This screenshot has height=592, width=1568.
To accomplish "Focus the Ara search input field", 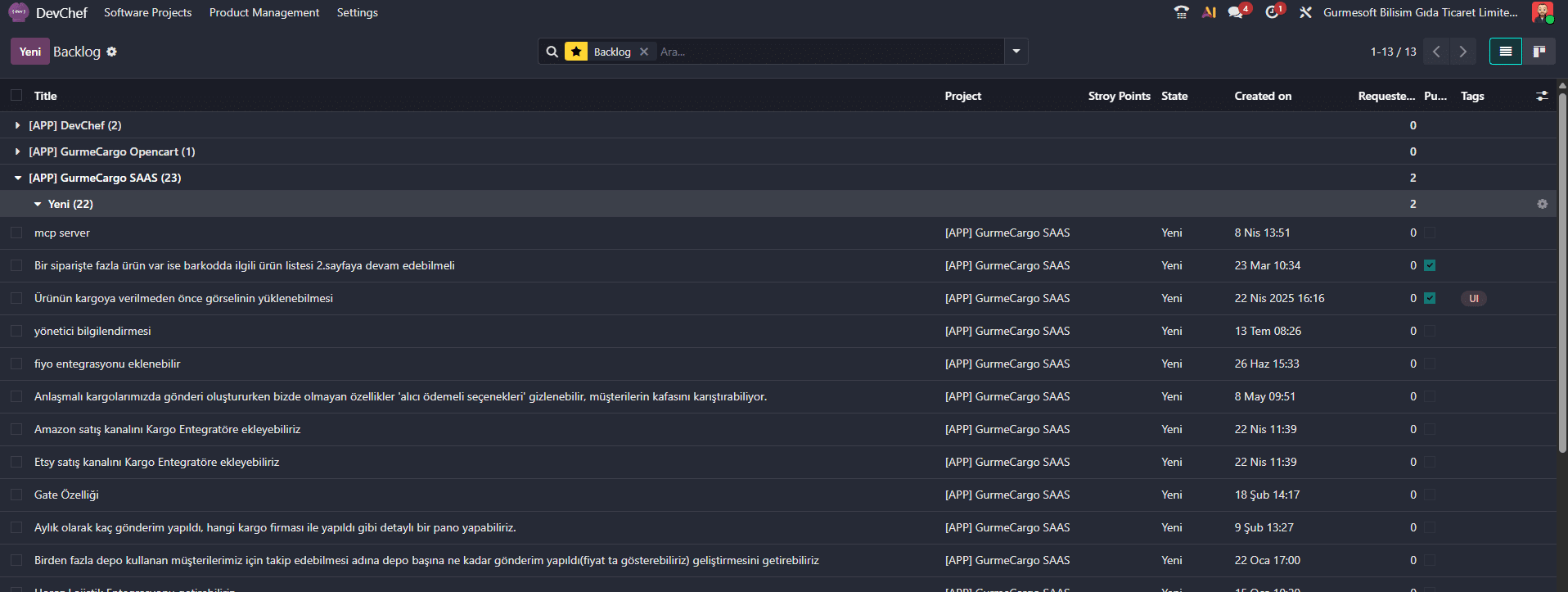I will 829,52.
